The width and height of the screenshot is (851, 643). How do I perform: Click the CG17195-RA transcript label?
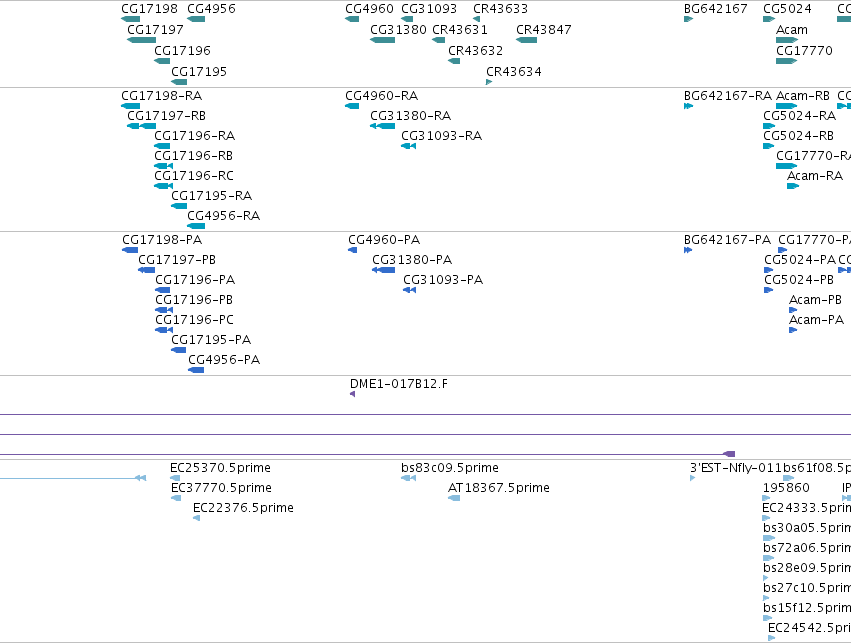212,196
